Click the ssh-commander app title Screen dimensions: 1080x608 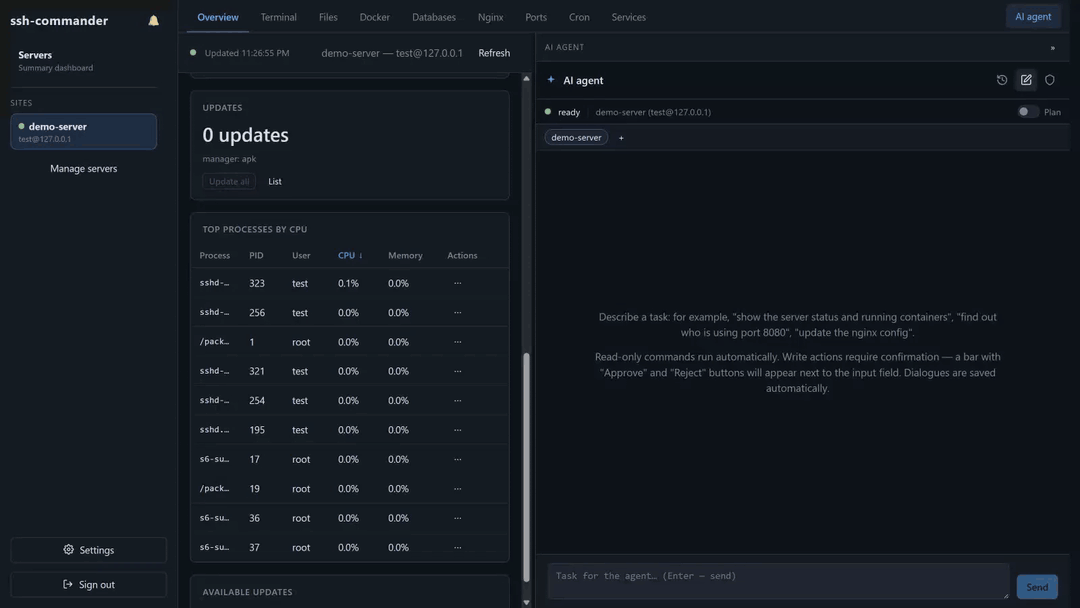click(x=59, y=21)
